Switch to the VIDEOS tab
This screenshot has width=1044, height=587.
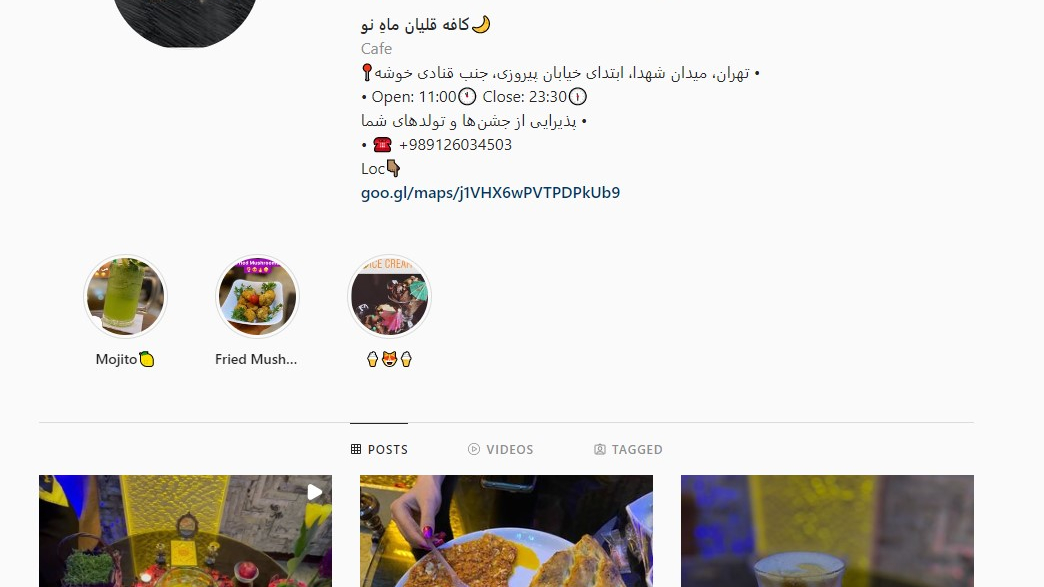[x=501, y=449]
